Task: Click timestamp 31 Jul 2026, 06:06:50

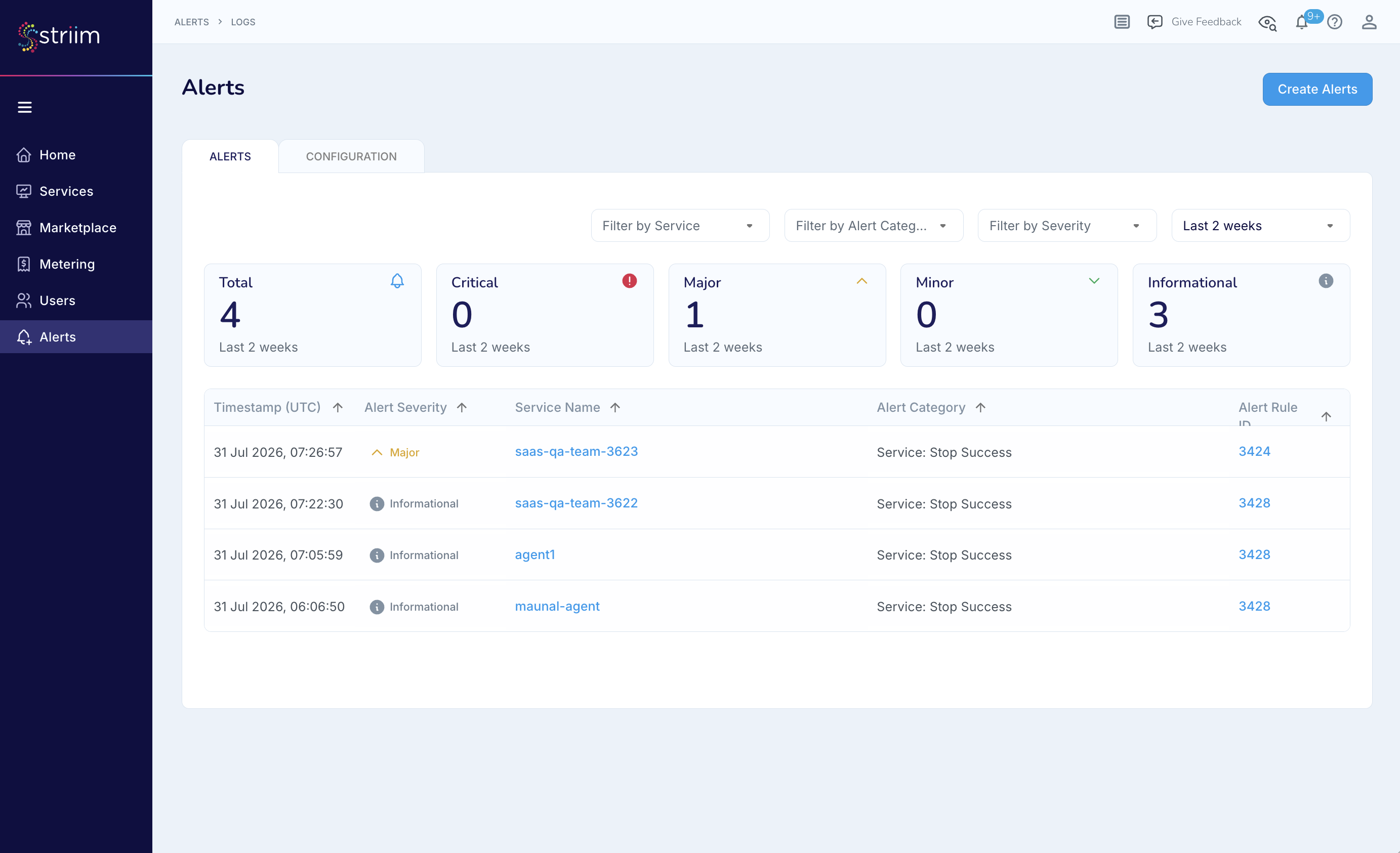Action: click(279, 607)
